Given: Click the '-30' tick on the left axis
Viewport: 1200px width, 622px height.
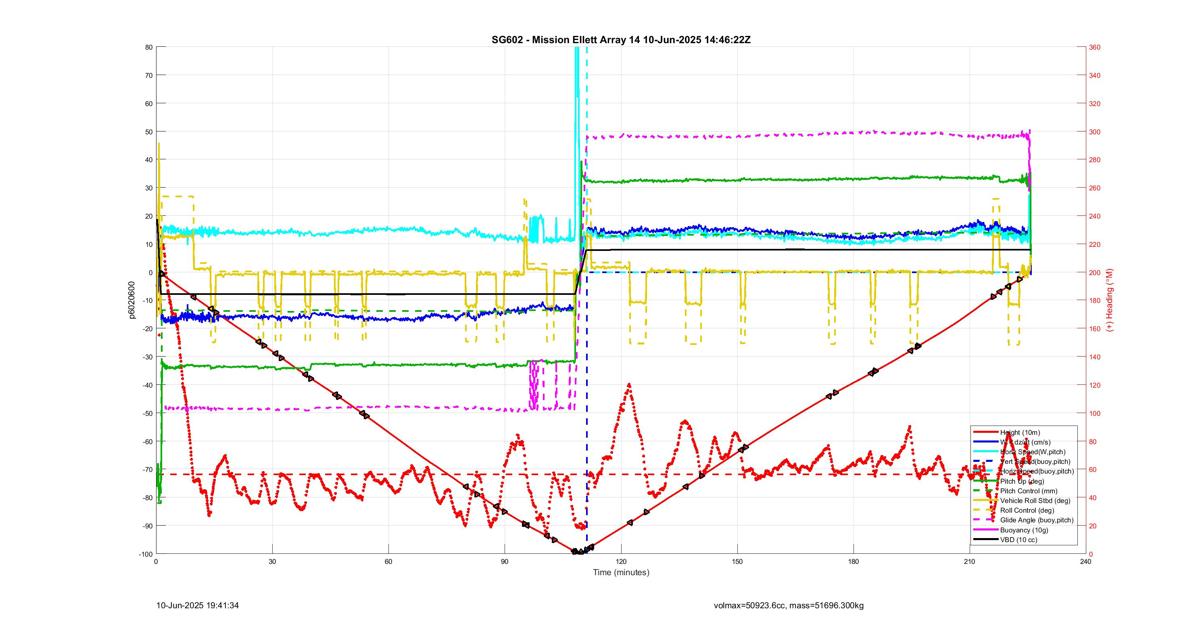Looking at the screenshot, I should pos(146,357).
